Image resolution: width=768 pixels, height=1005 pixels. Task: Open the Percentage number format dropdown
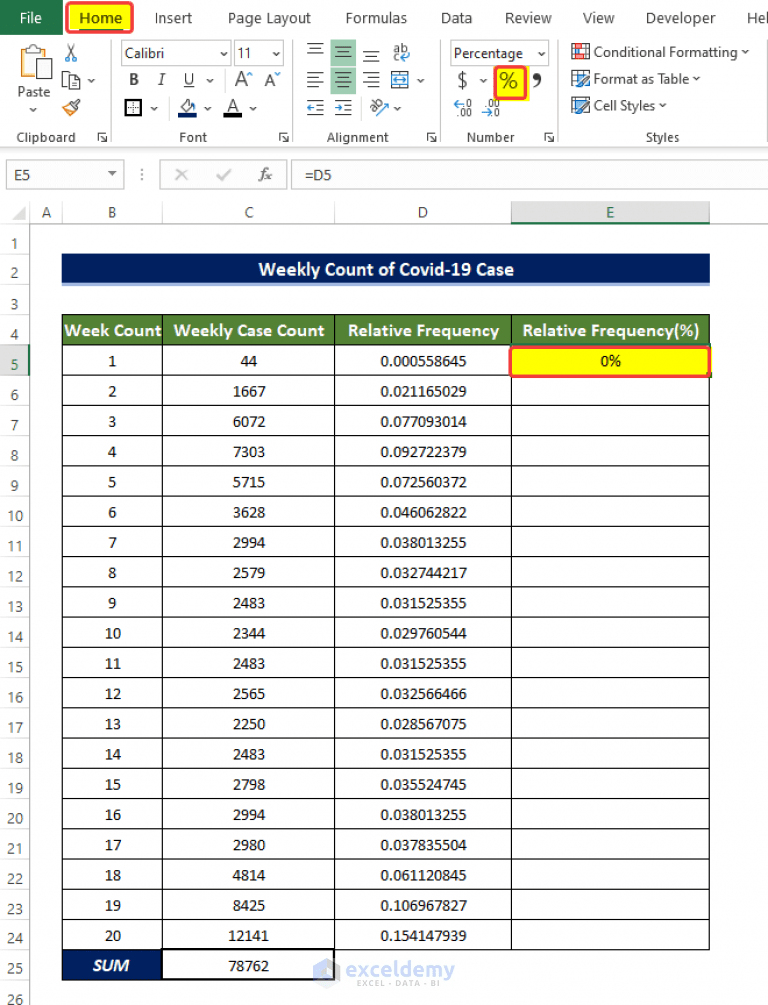pyautogui.click(x=542, y=53)
